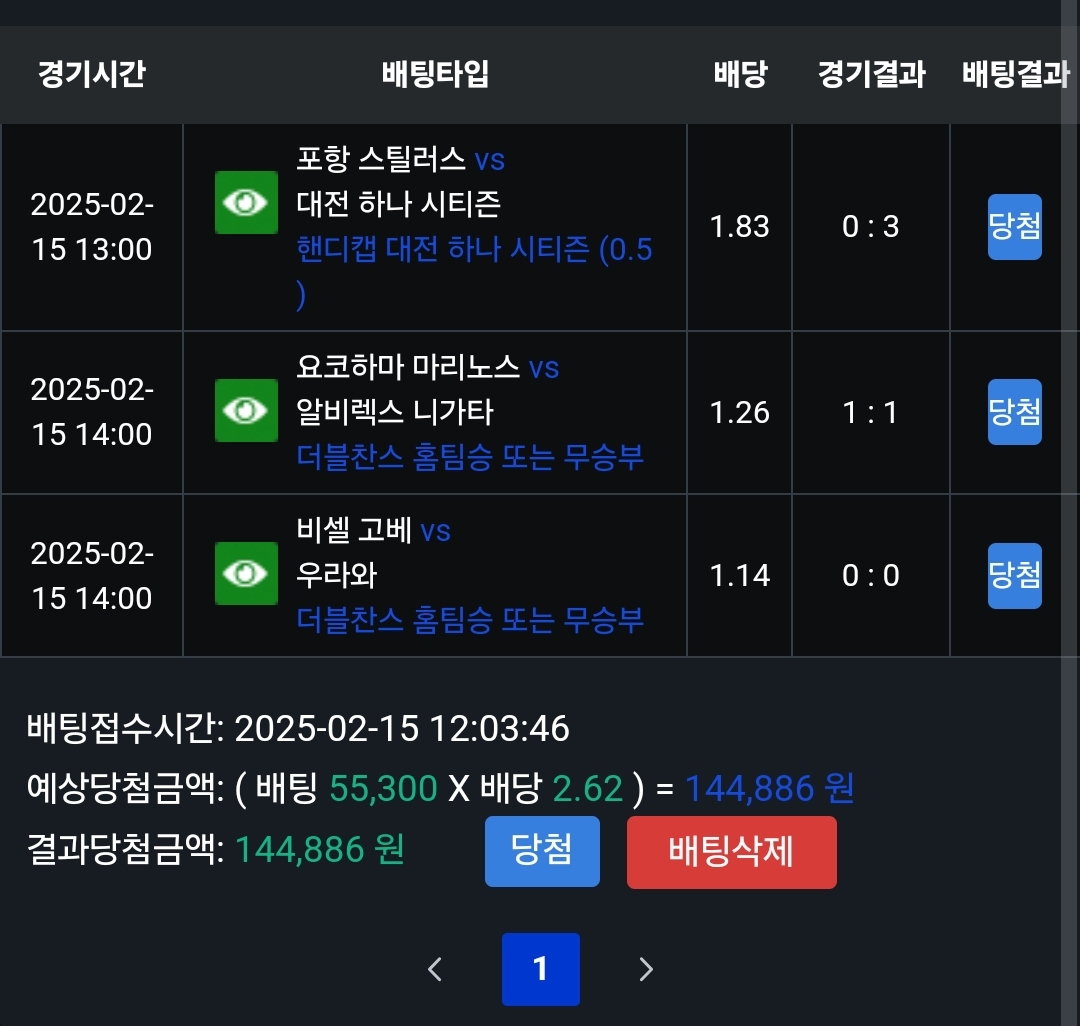Click 당첨 badge in Vissel Kobe row
The image size is (1080, 1026).
[1014, 575]
